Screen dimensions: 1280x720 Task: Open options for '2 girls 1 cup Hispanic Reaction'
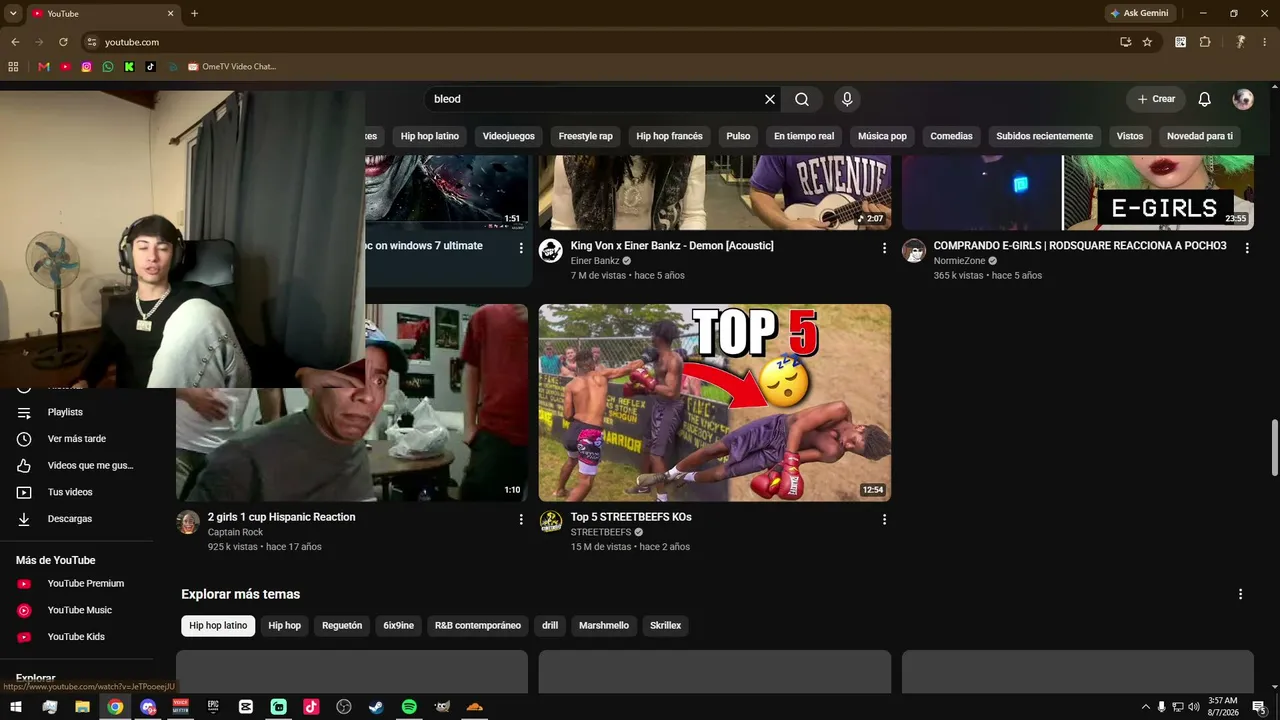(521, 519)
